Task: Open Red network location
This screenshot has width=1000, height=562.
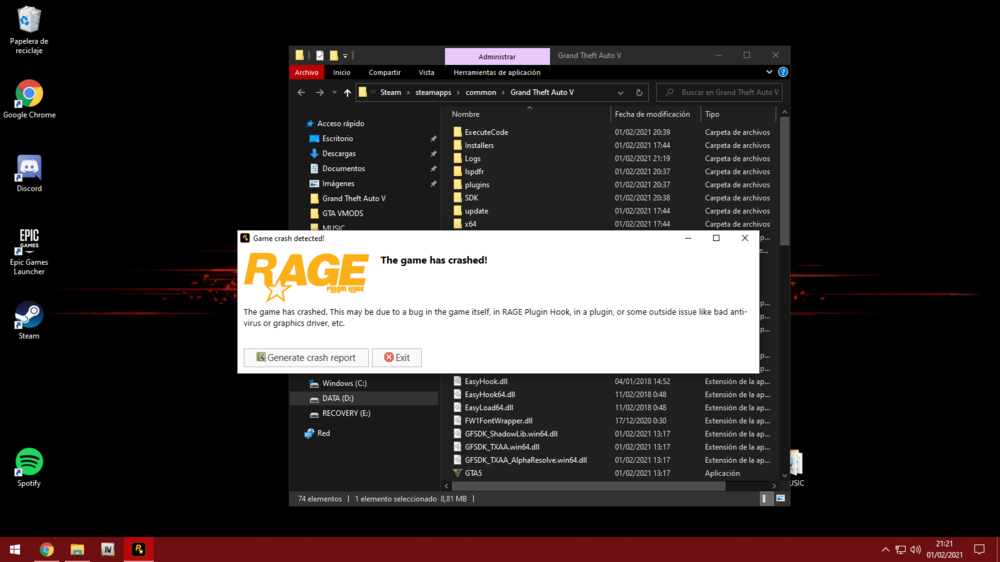Action: [323, 433]
